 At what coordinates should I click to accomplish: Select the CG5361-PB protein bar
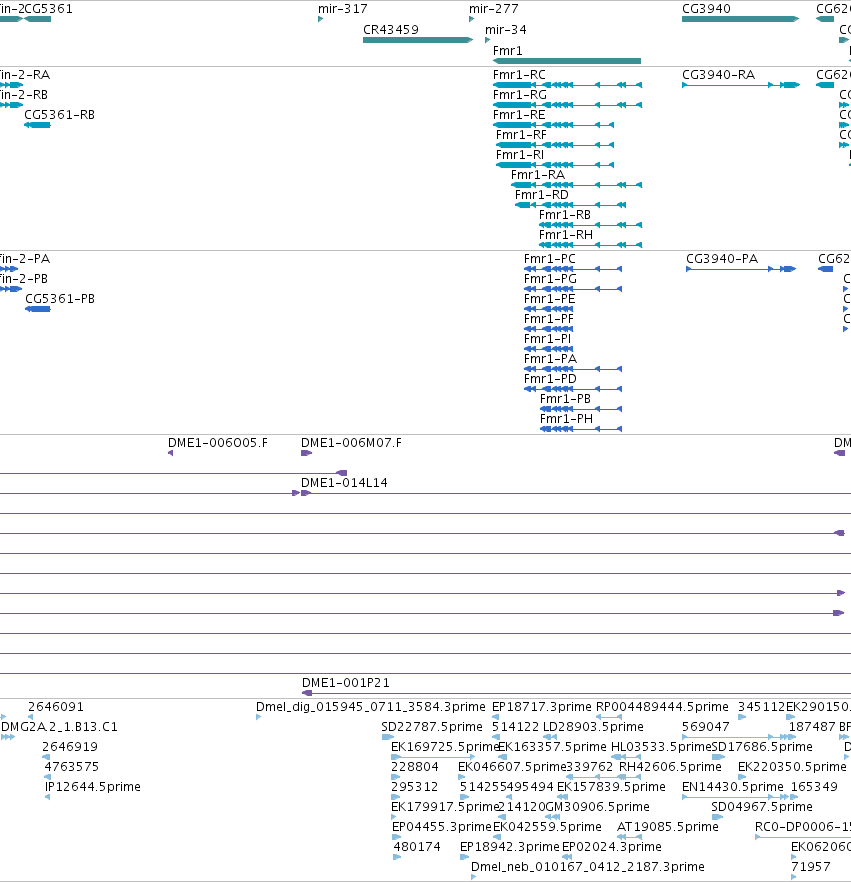point(38,309)
